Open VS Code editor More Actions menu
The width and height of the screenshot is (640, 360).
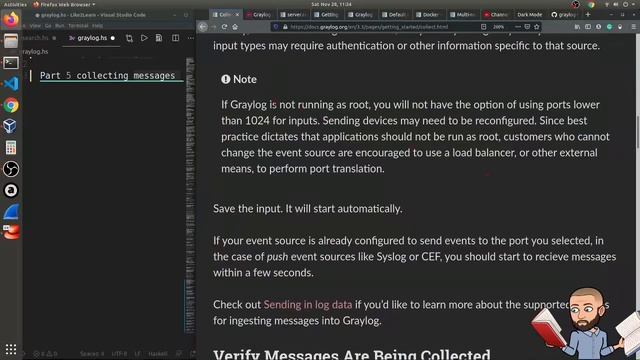click(191, 38)
